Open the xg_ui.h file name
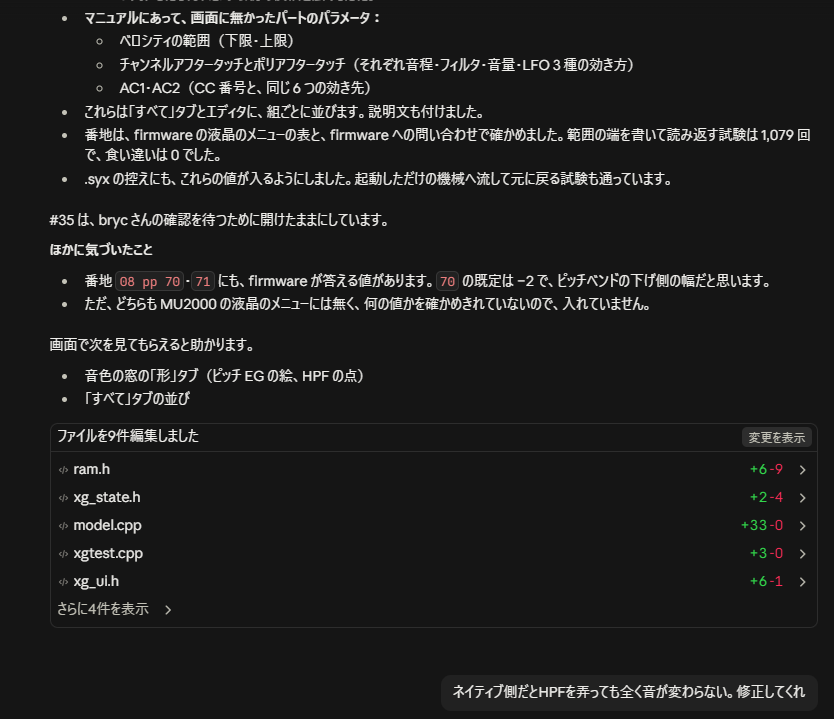This screenshot has height=719, width=834. point(96,581)
